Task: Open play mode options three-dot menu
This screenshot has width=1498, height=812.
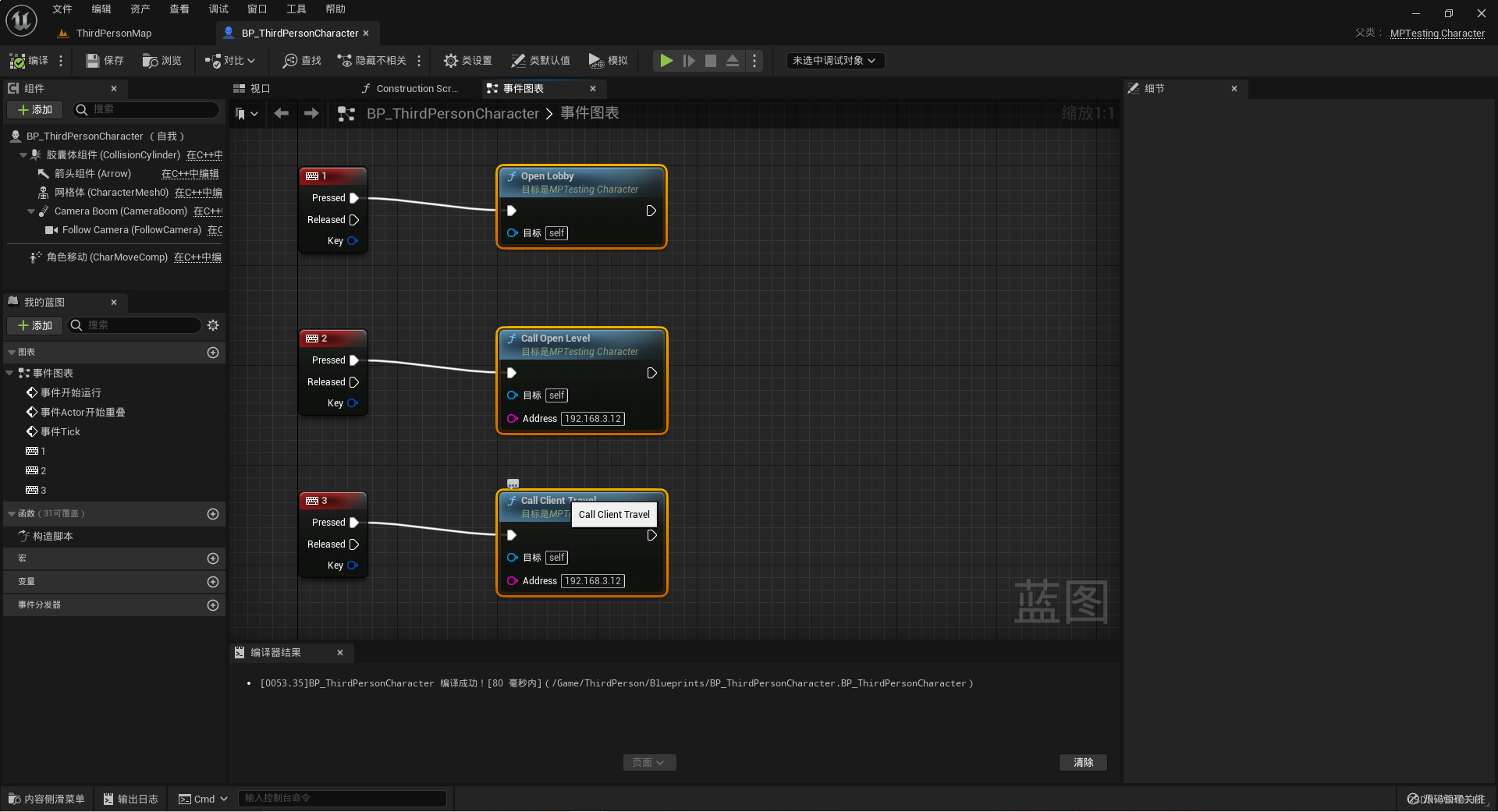Action: coord(754,61)
